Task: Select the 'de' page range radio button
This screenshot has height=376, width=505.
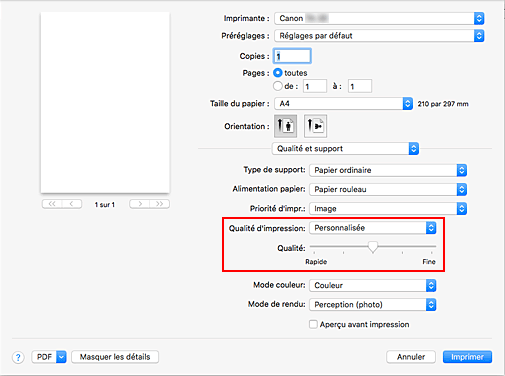Action: [278, 86]
